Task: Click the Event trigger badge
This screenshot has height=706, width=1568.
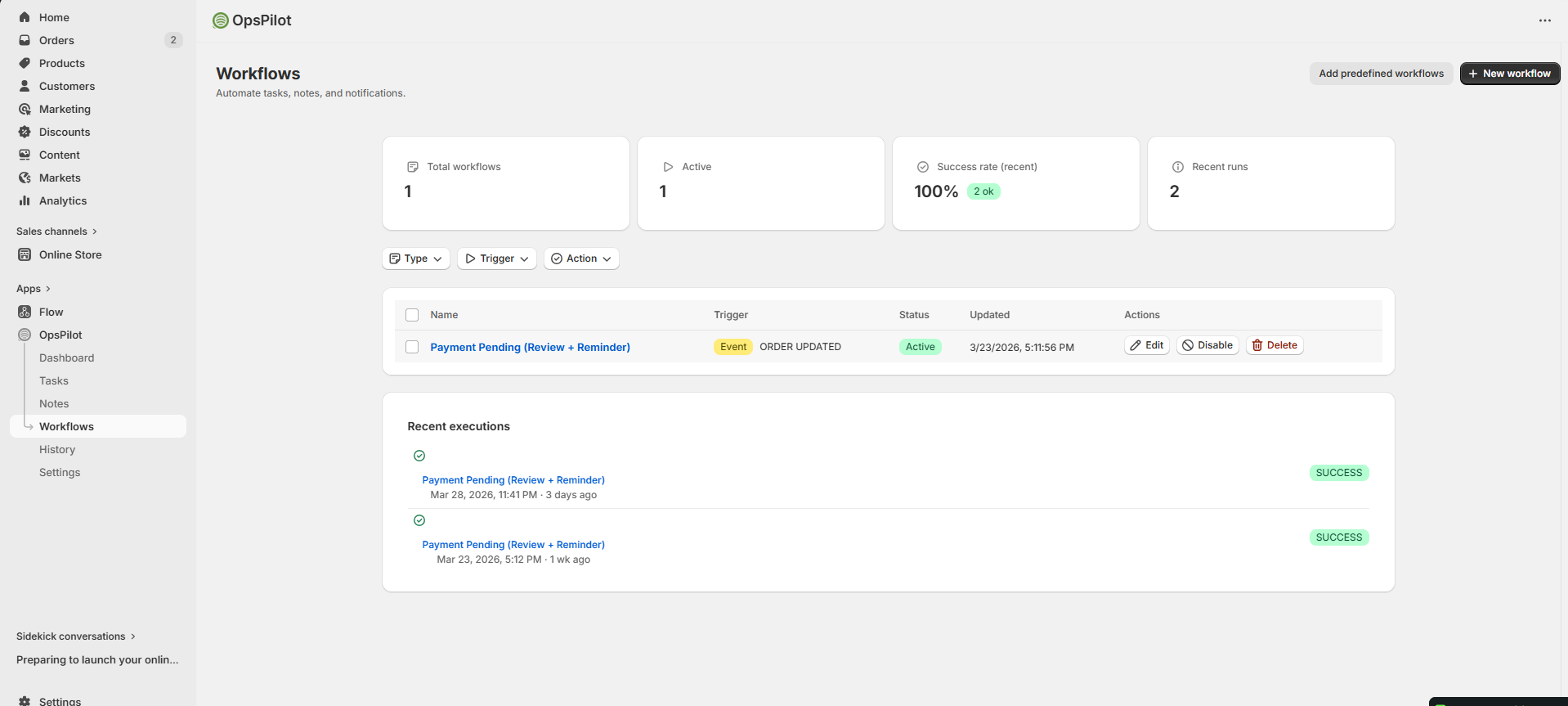Action: pos(733,347)
